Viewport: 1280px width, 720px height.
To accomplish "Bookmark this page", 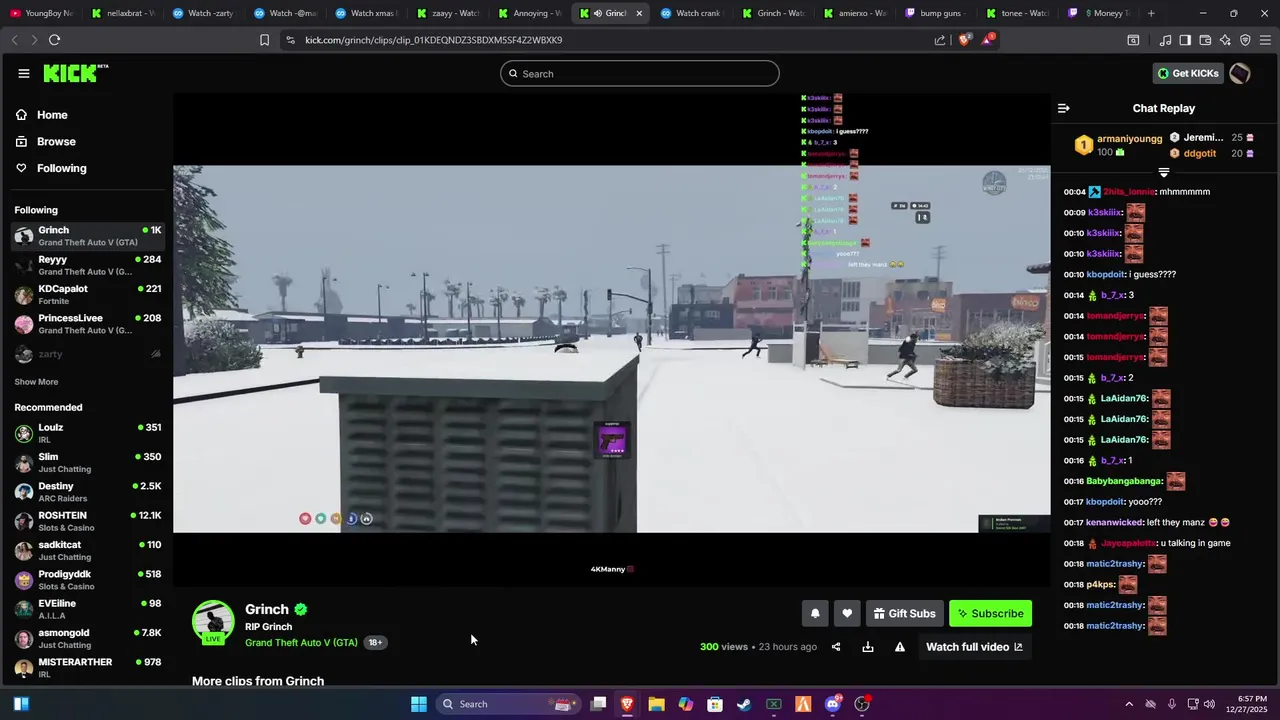I will [264, 40].
